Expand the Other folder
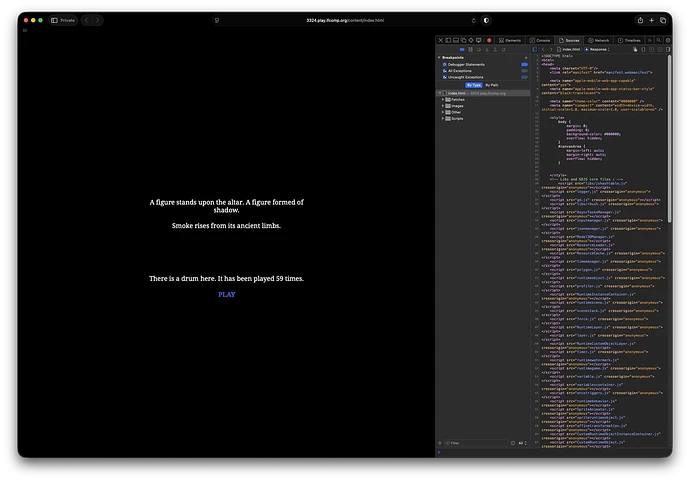Image resolution: width=690 pixels, height=480 pixels. coord(443,112)
